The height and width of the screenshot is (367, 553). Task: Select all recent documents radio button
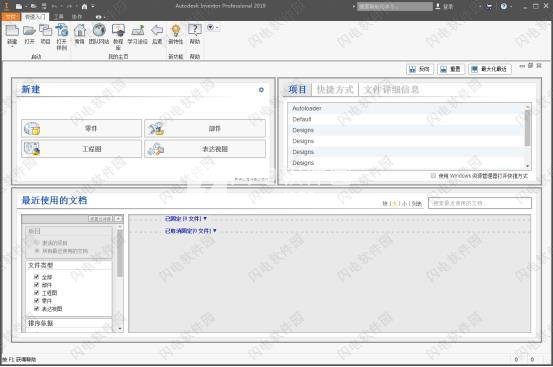point(37,251)
